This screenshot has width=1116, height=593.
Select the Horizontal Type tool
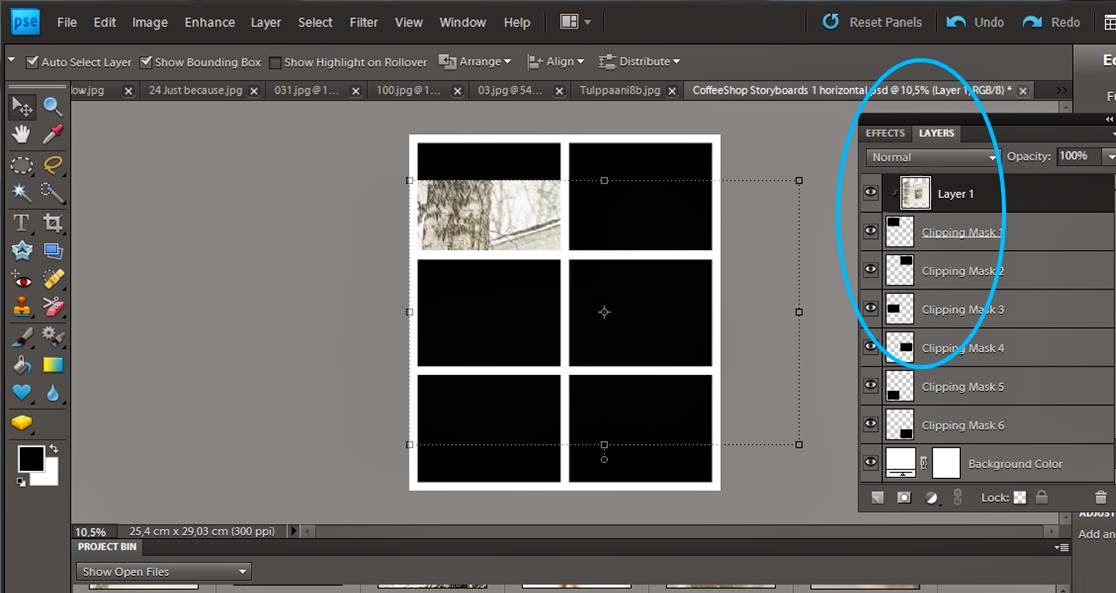[20, 222]
